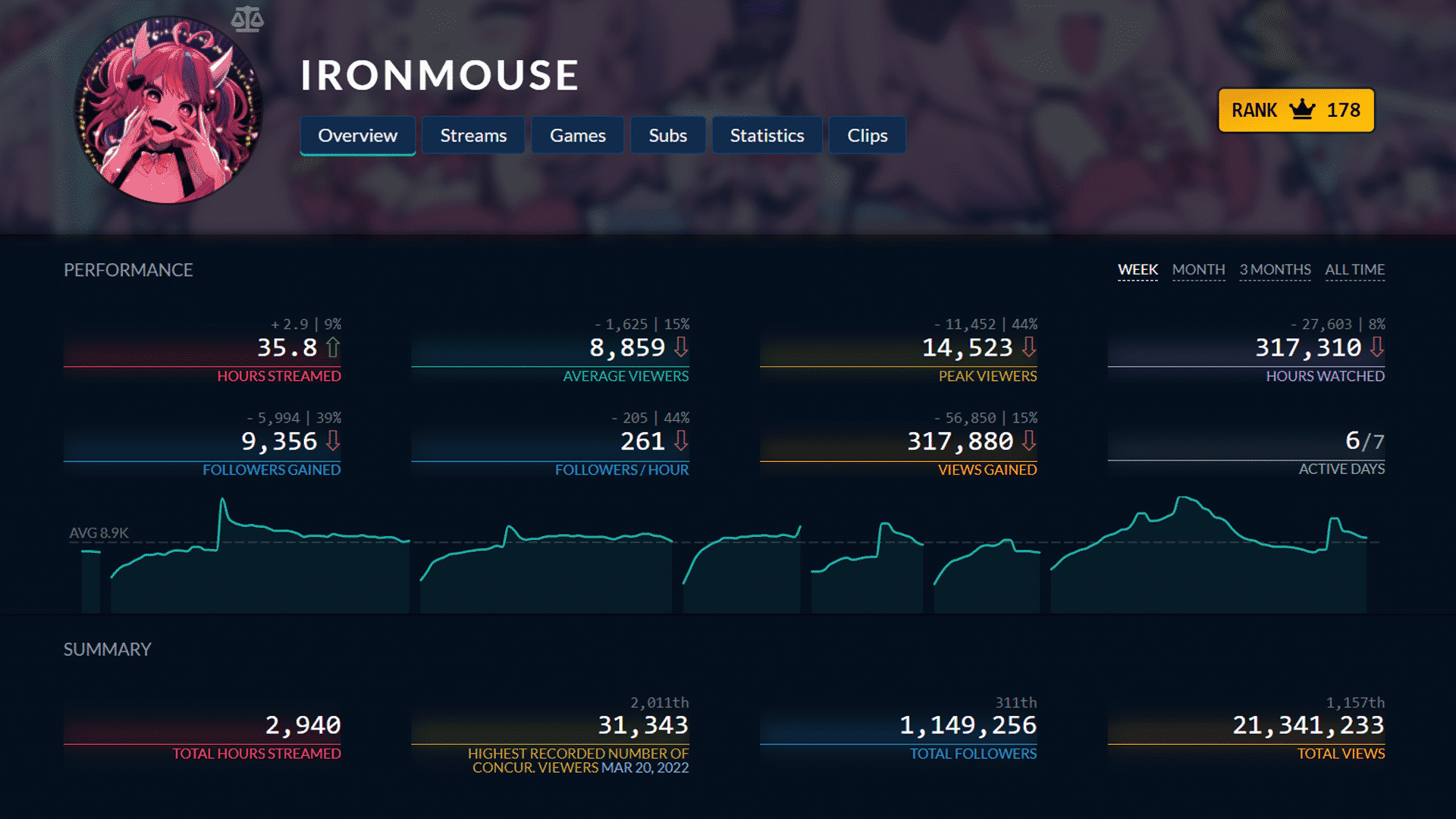Click the Average Viewers down arrow icon
This screenshot has height=819, width=1456.
click(681, 347)
